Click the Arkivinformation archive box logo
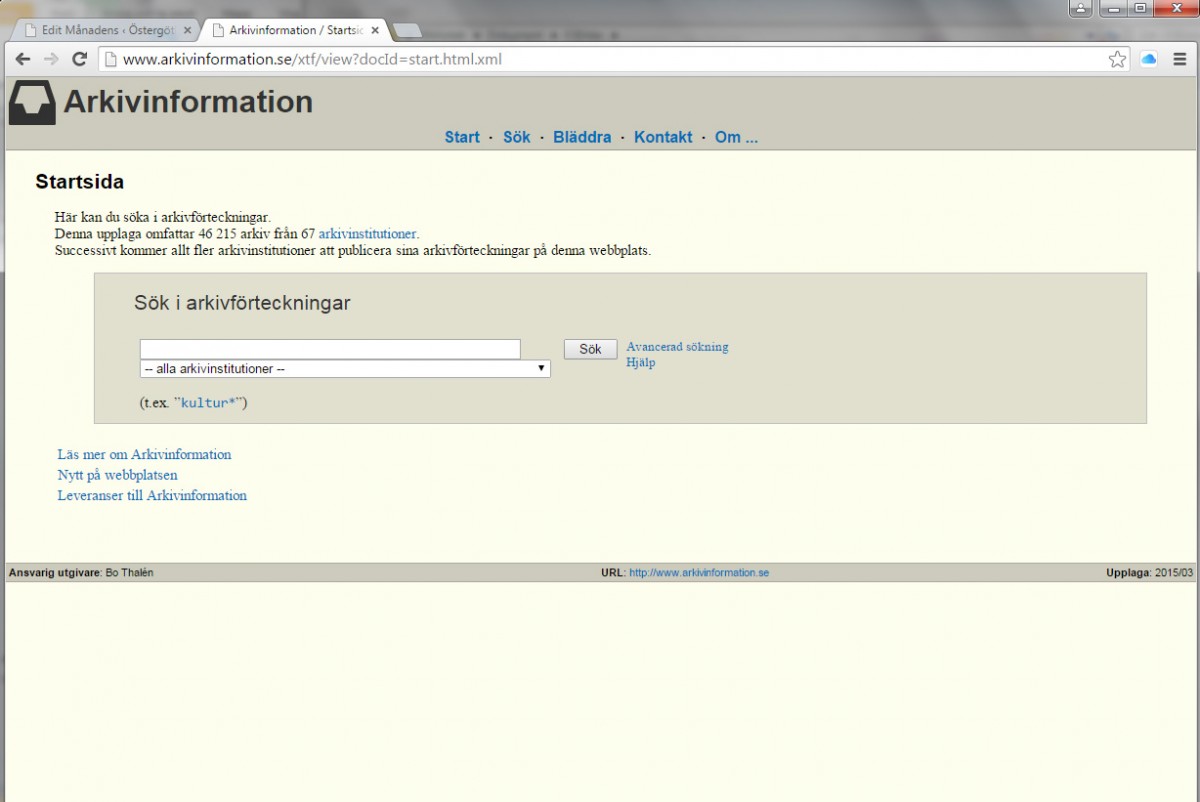This screenshot has height=802, width=1200. tap(32, 104)
